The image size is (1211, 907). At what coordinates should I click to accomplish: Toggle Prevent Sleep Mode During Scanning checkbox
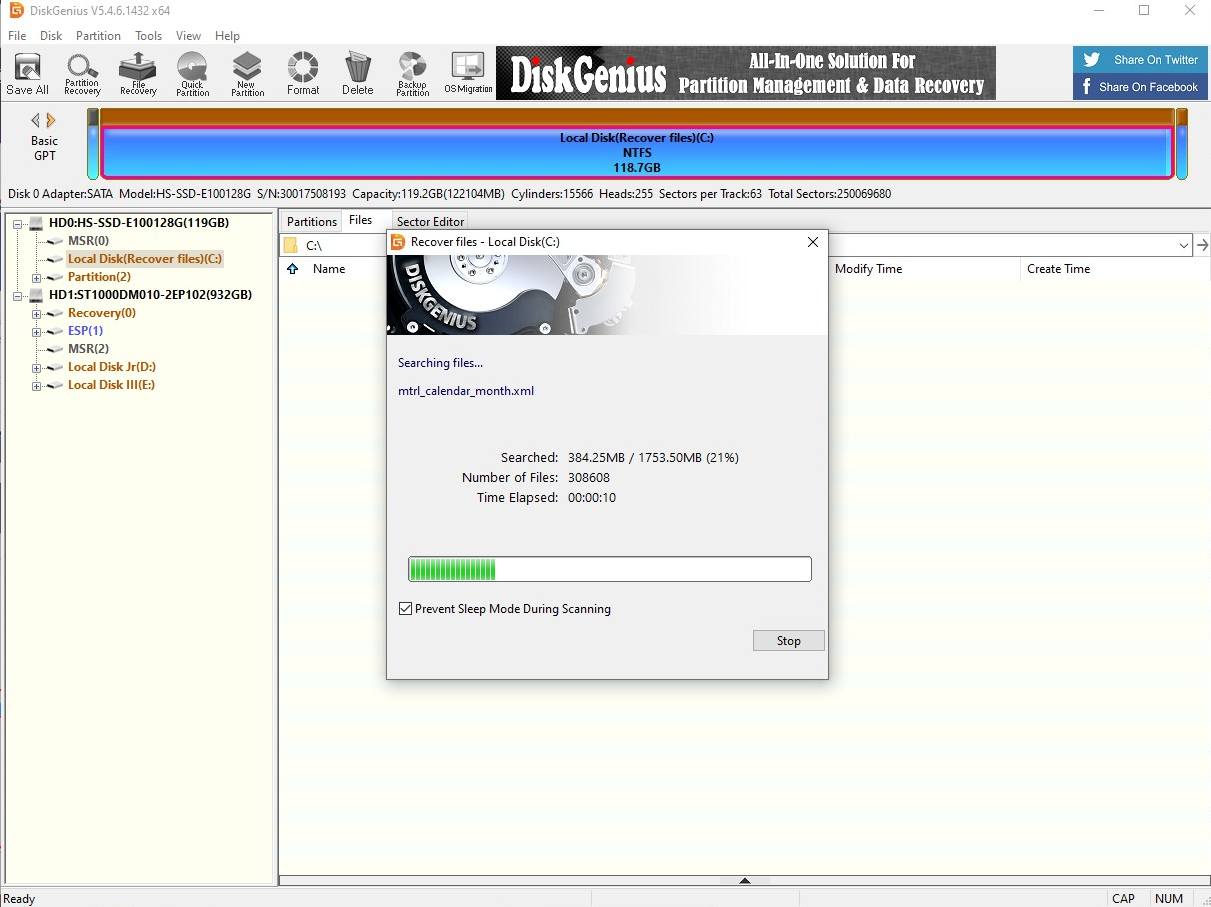(x=405, y=608)
